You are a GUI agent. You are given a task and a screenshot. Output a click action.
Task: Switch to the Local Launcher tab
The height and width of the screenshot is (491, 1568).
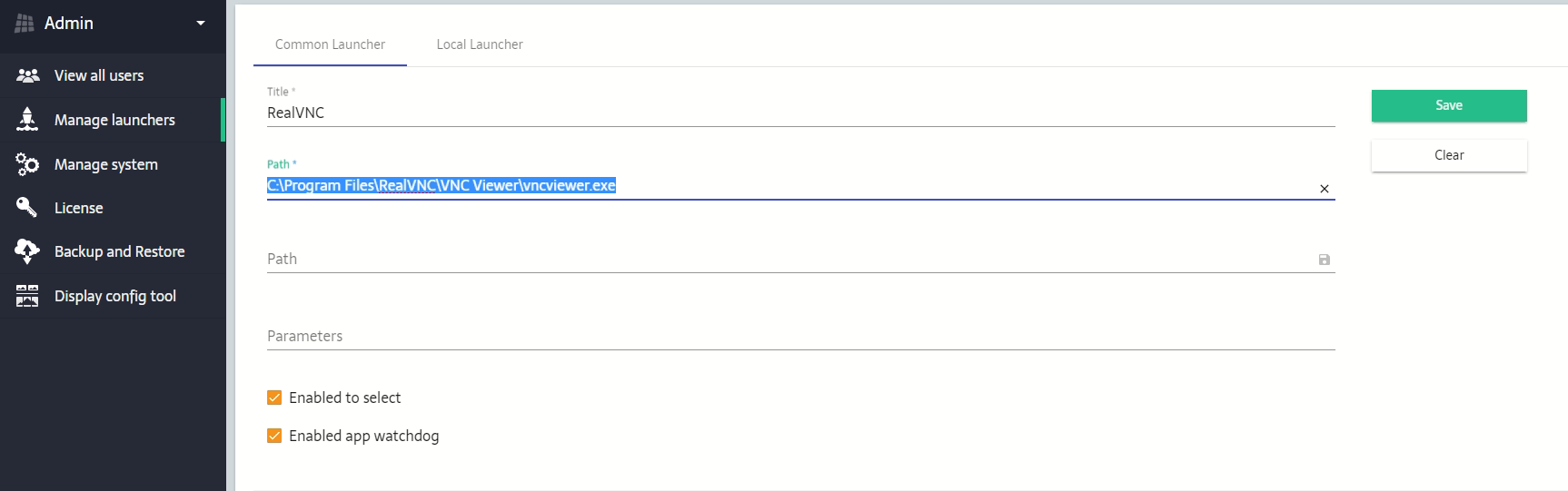(x=480, y=44)
